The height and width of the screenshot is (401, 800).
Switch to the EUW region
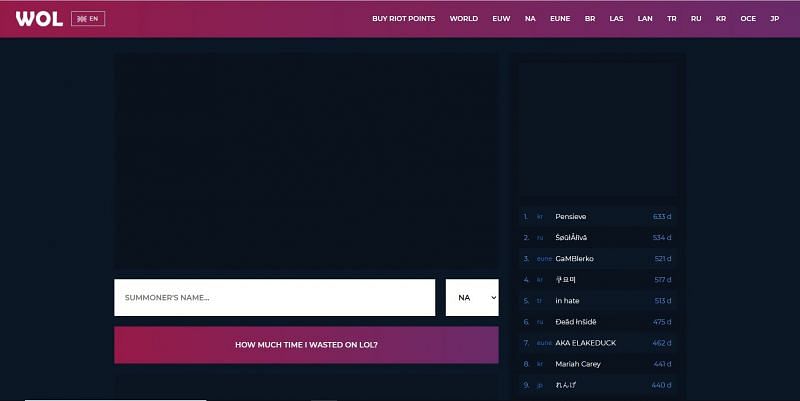501,19
